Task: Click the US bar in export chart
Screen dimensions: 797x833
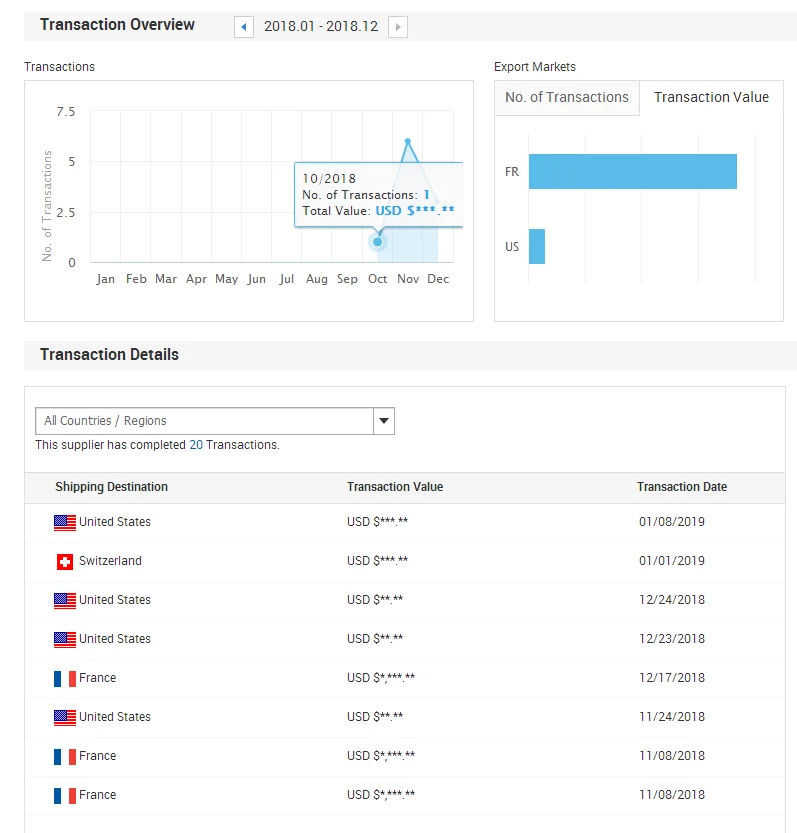Action: [537, 246]
